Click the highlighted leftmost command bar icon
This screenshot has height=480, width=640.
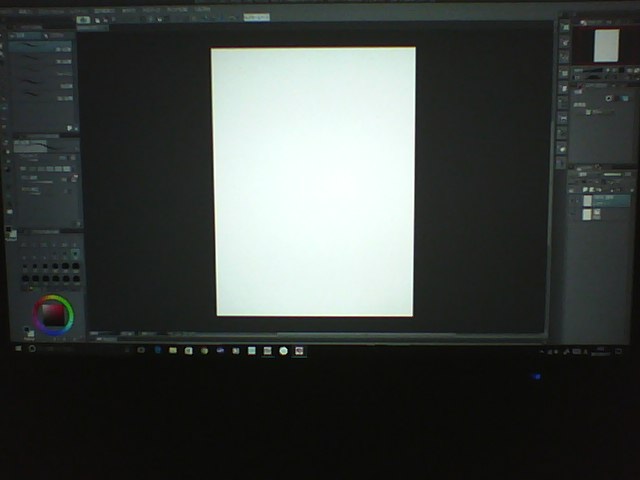pyautogui.click(x=84, y=19)
